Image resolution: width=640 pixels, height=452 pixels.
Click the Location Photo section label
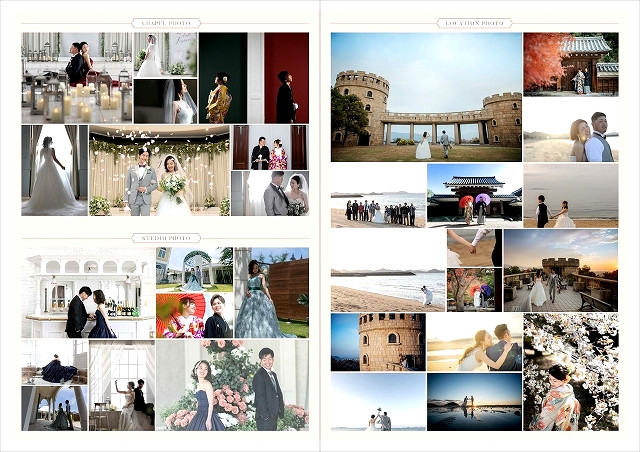click(x=474, y=23)
